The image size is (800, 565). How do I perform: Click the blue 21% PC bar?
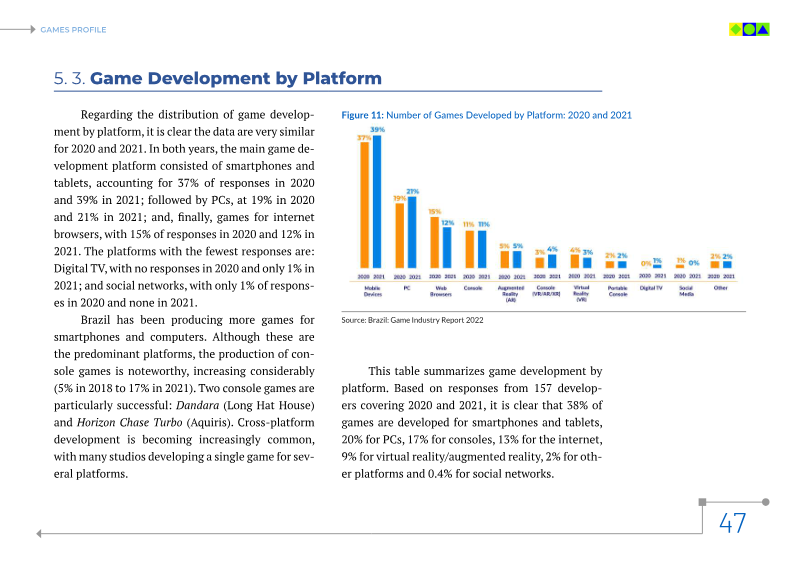(x=412, y=231)
